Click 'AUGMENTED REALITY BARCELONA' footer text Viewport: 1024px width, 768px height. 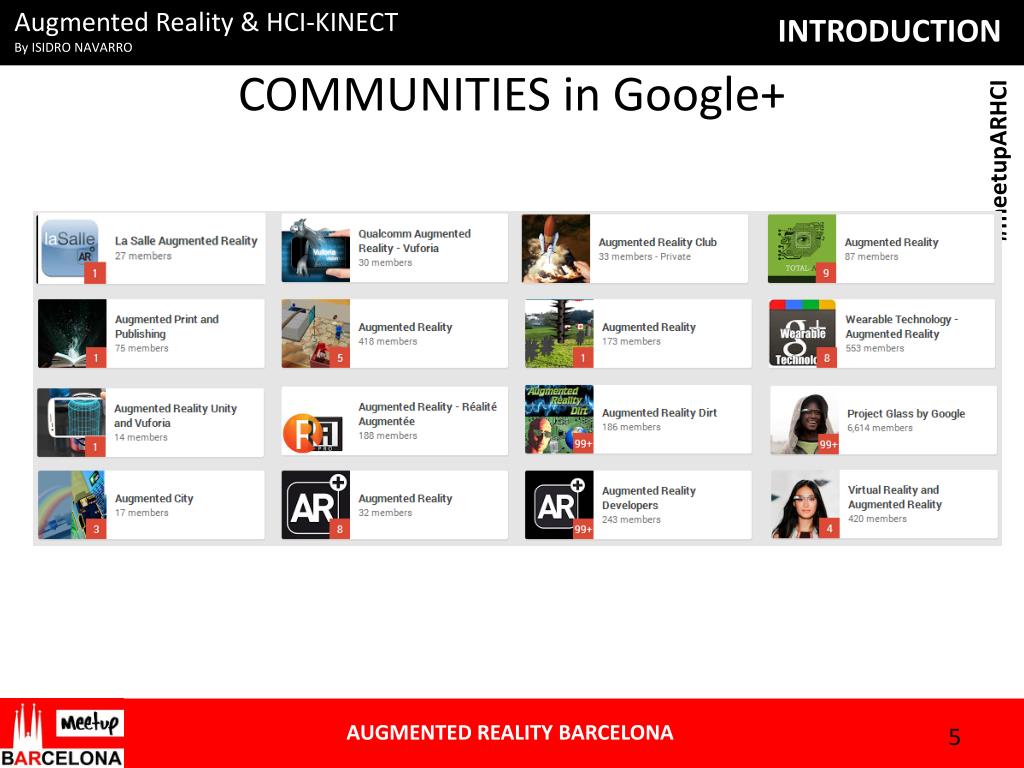[509, 733]
